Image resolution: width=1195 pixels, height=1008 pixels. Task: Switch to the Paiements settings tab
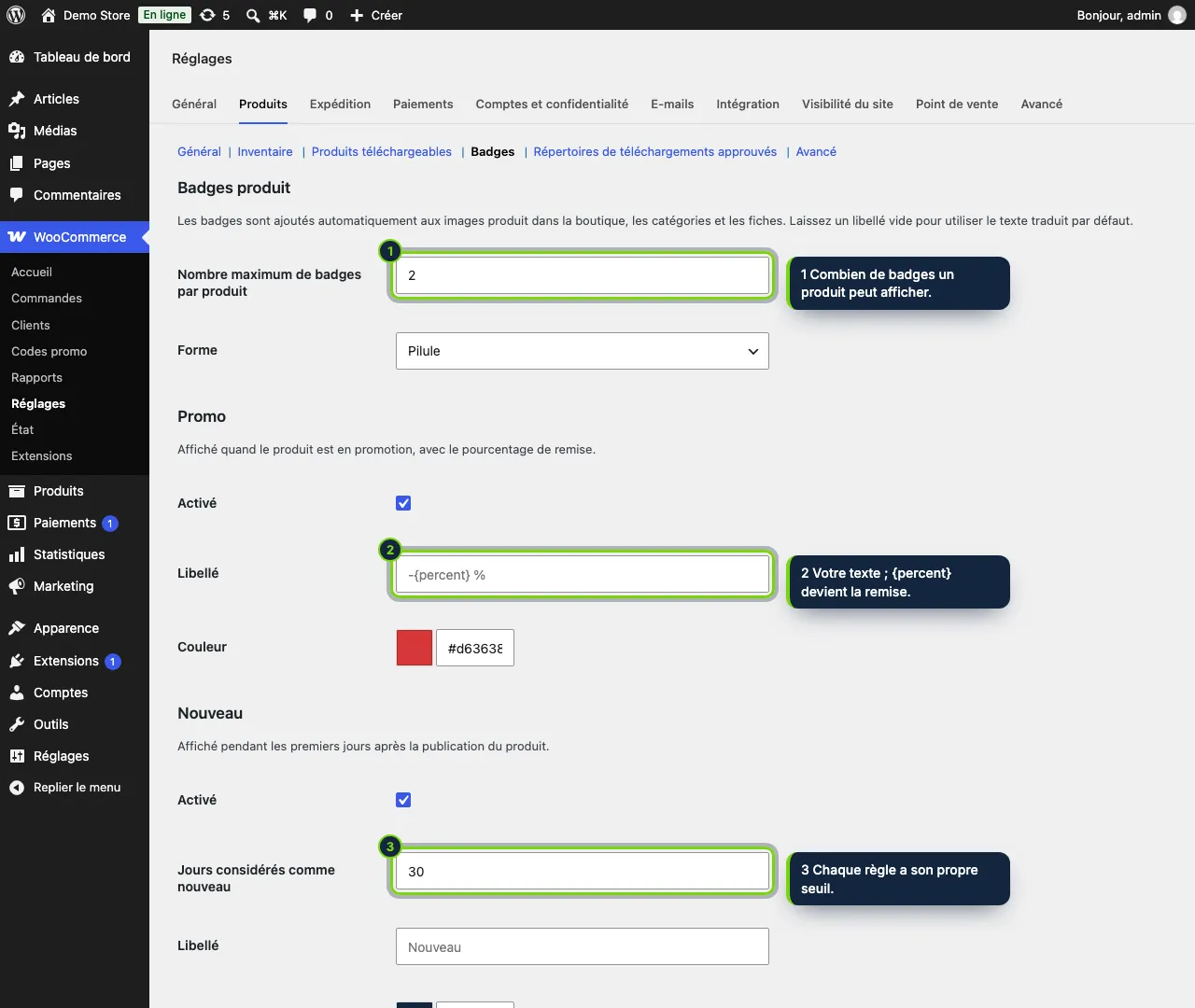pyautogui.click(x=423, y=104)
